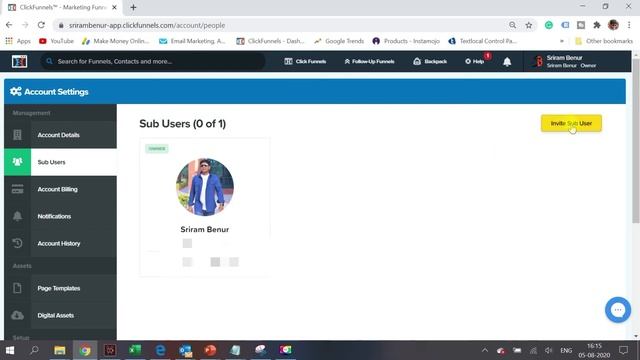Click Sriram Benur's profile photo
This screenshot has height=360, width=640.
click(x=204, y=187)
